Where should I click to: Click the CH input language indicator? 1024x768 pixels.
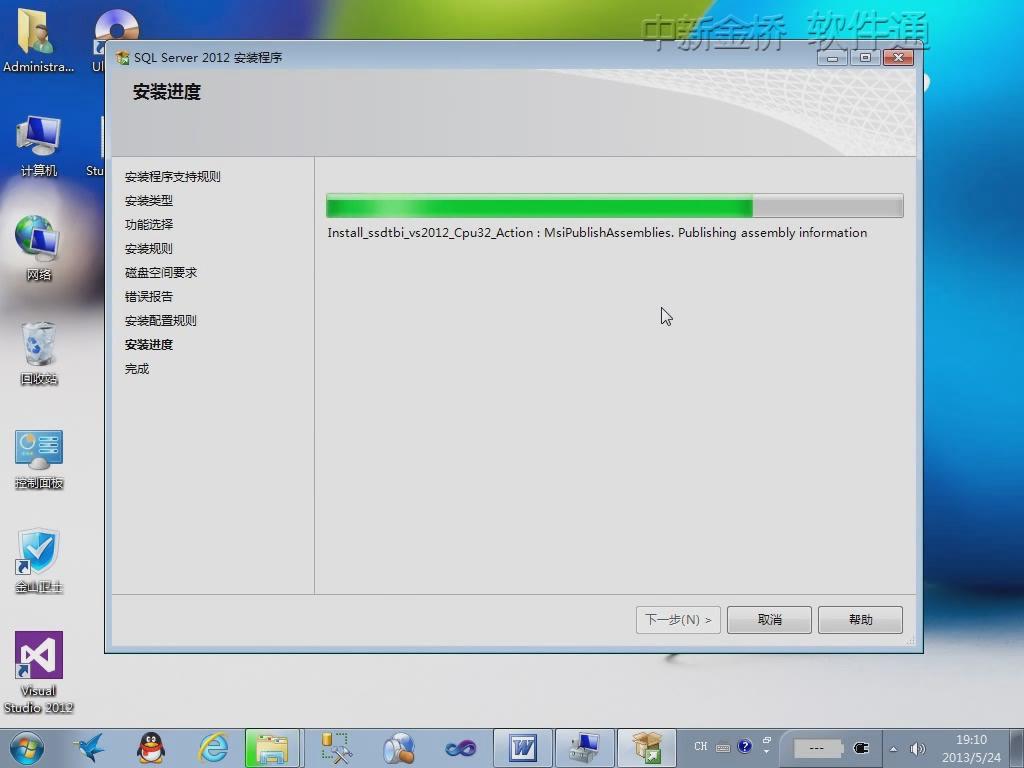pyautogui.click(x=701, y=746)
